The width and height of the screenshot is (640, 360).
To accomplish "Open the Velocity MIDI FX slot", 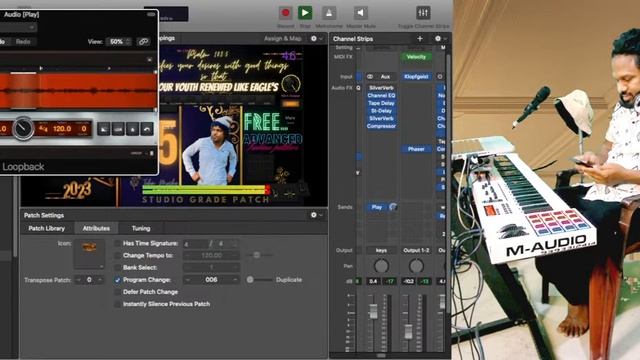I will point(416,57).
